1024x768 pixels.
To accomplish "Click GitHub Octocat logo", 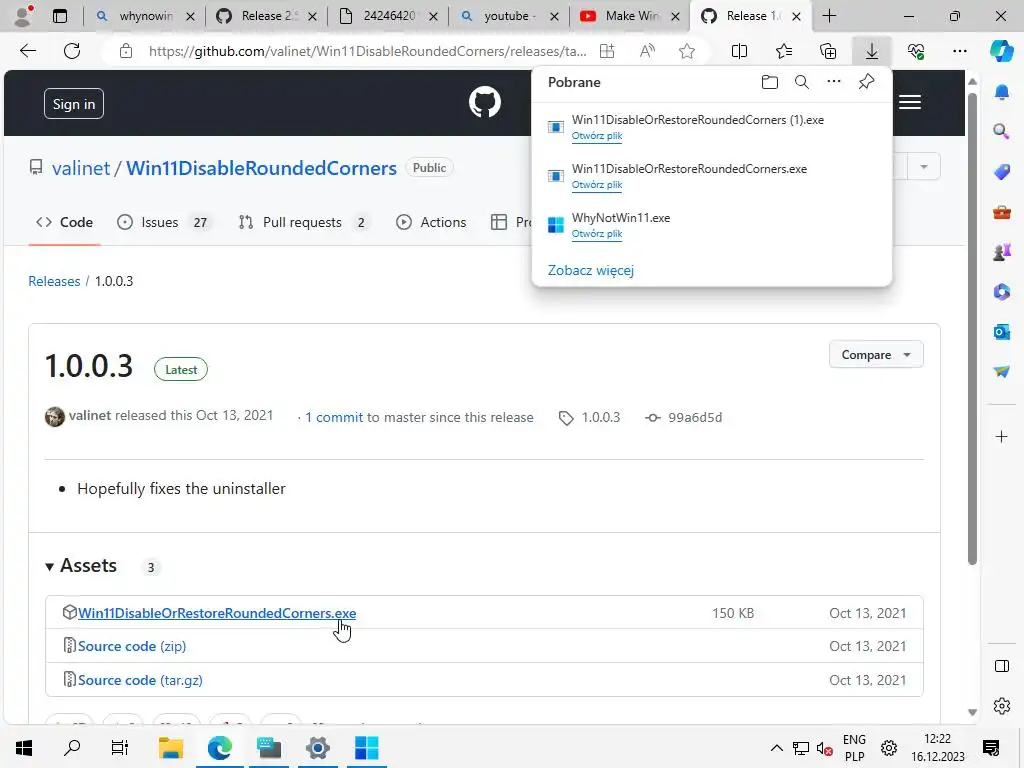I will (x=485, y=103).
